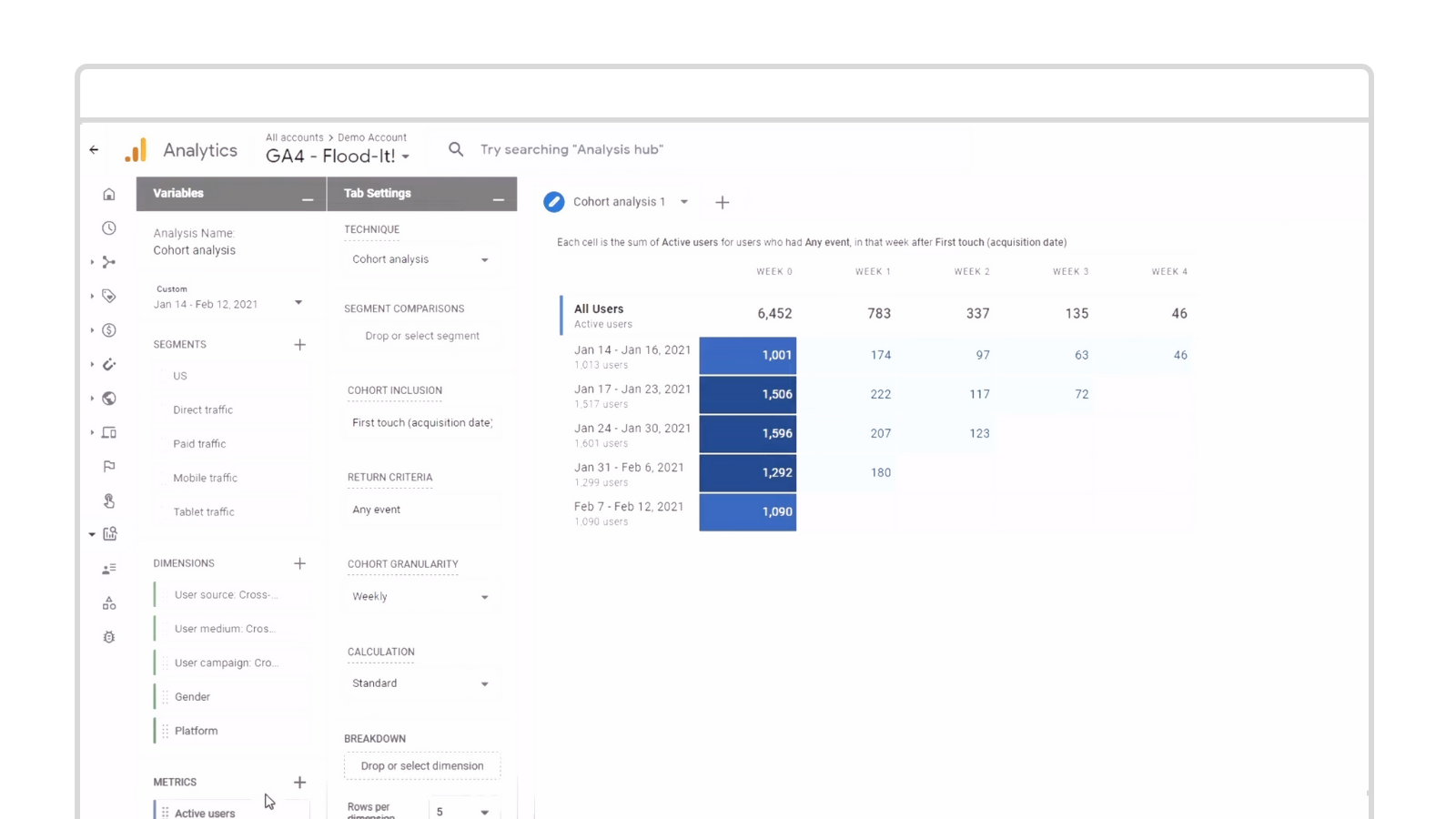Open the Home icon in the sidebar
The image size is (1456, 819).
coord(108,194)
